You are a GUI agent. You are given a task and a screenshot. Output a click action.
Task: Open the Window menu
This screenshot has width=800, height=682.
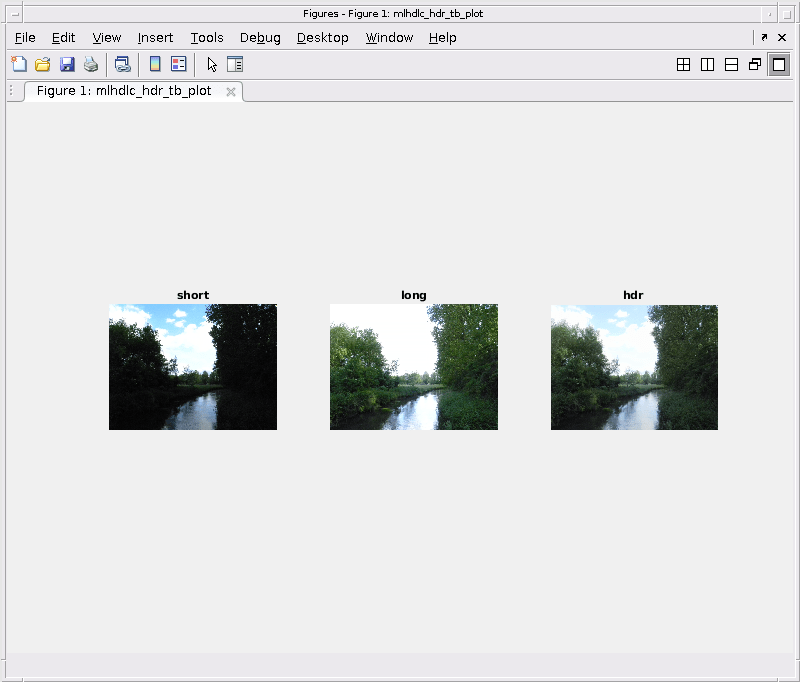[389, 38]
